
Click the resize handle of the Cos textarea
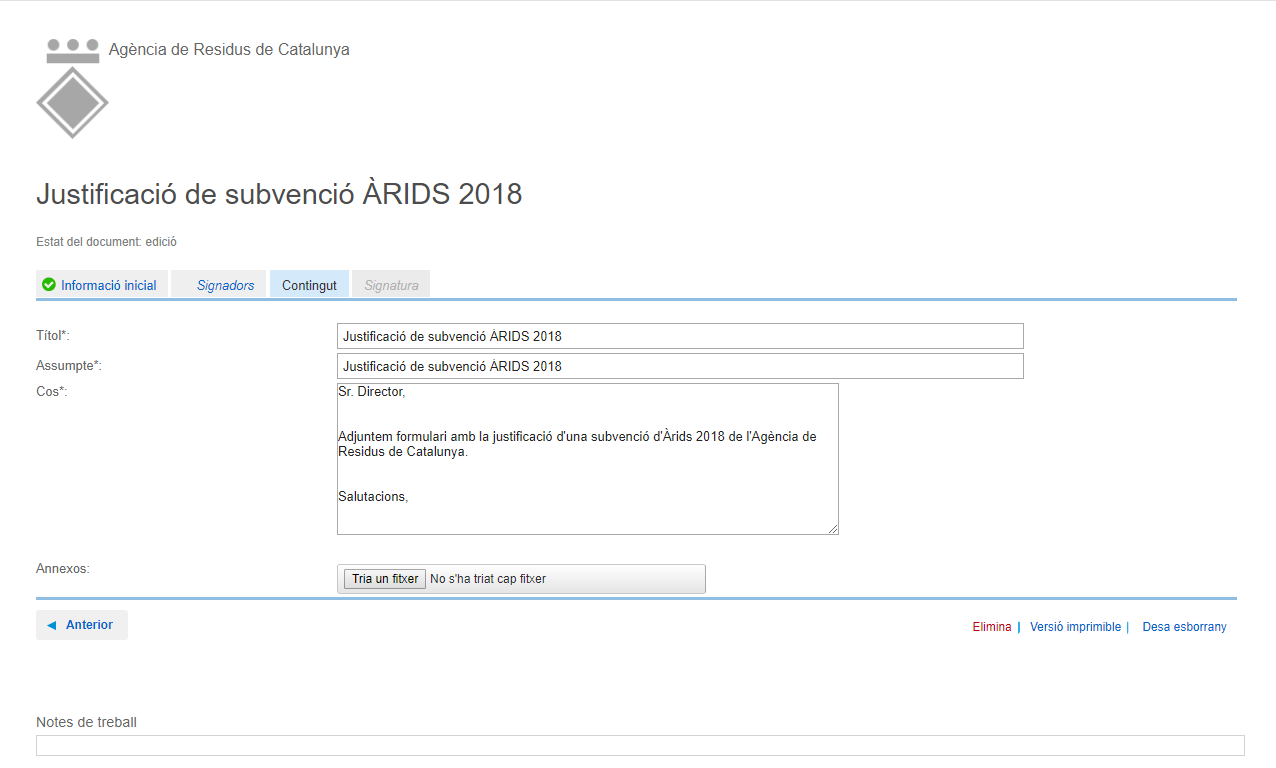pyautogui.click(x=832, y=529)
